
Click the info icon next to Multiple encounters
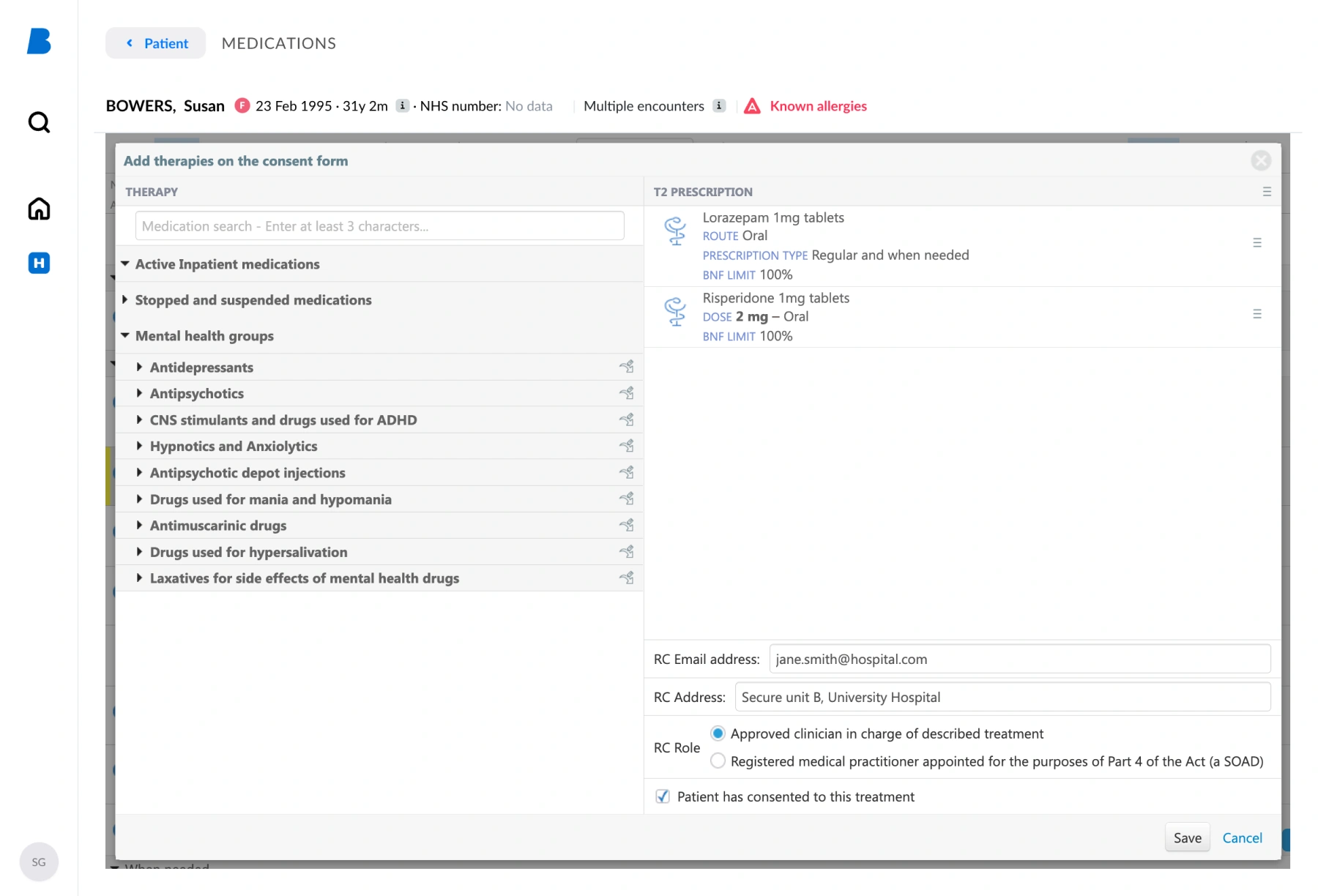point(719,106)
